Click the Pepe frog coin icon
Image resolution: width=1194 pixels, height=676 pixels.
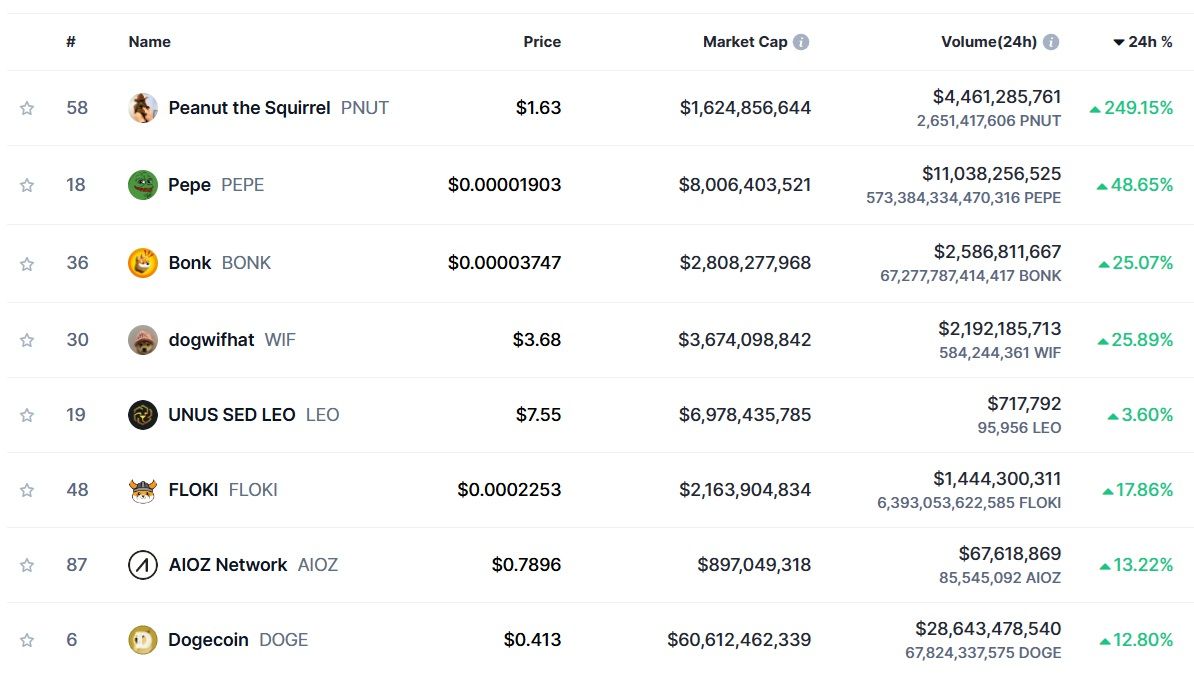143,185
